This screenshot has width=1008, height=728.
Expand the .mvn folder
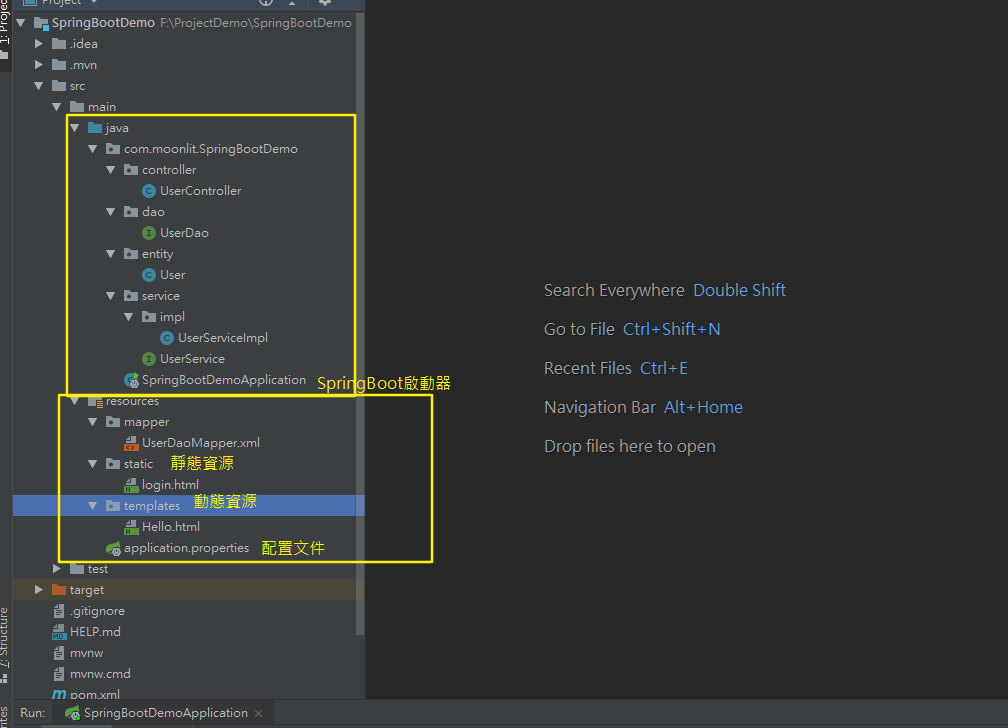click(39, 65)
